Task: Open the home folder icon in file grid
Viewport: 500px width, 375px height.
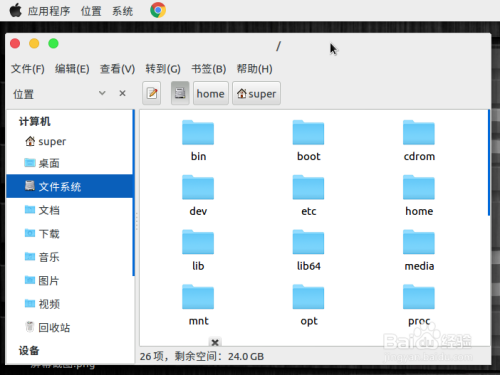Action: click(x=419, y=187)
